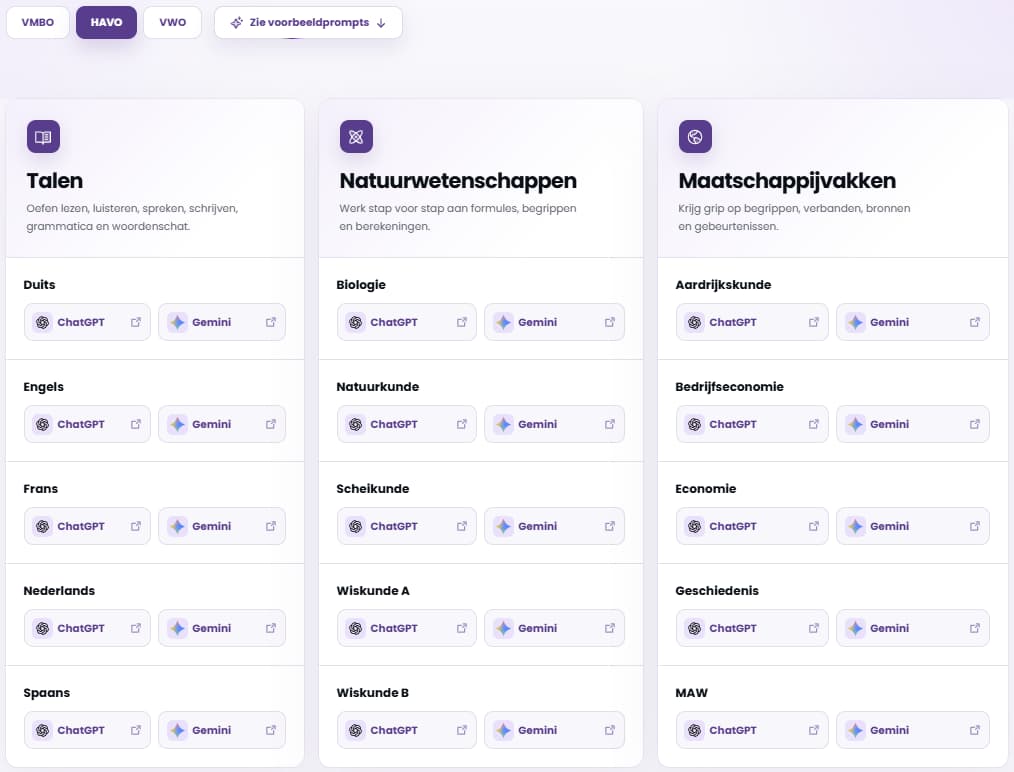The width and height of the screenshot is (1014, 772).
Task: Click the Maatschappijvakken globe icon
Action: [695, 136]
